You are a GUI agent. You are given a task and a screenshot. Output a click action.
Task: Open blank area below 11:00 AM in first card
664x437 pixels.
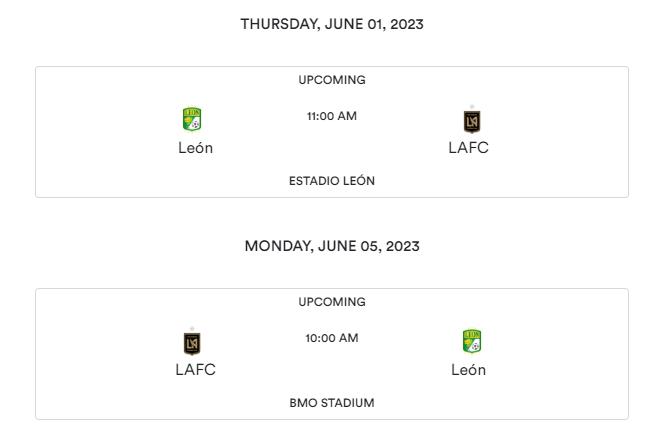pyautogui.click(x=332, y=148)
